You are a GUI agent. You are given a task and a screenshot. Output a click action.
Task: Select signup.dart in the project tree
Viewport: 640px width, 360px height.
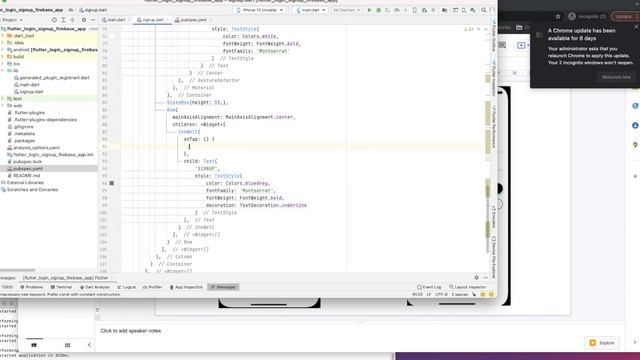pyautogui.click(x=31, y=92)
